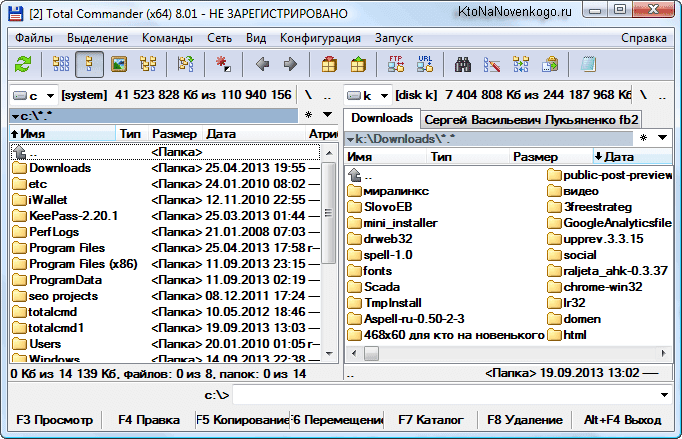682x439 pixels.
Task: Select the Program Files (x86) folder
Action: [165, 264]
